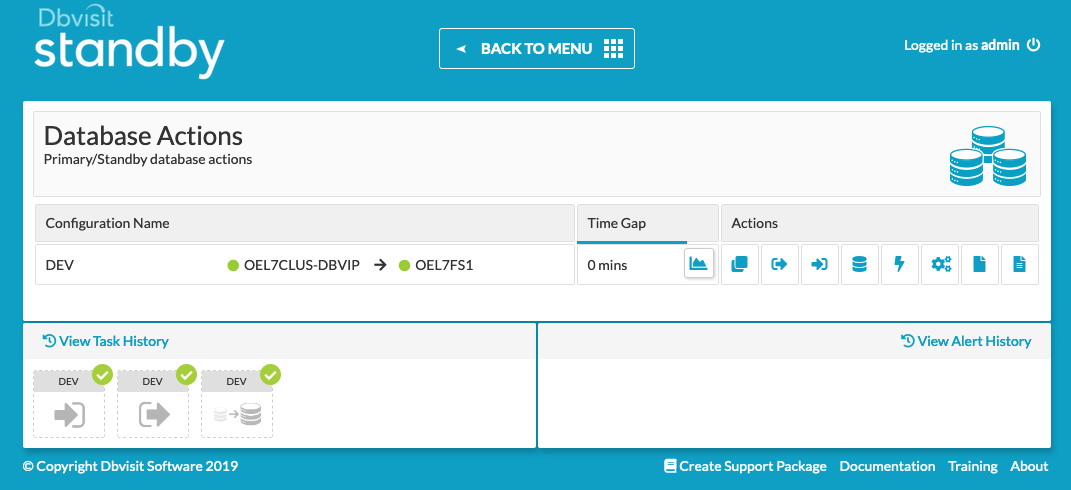1071x490 pixels.
Task: Click the Copyright Dbvisit Software 2019 text
Action: (130, 466)
